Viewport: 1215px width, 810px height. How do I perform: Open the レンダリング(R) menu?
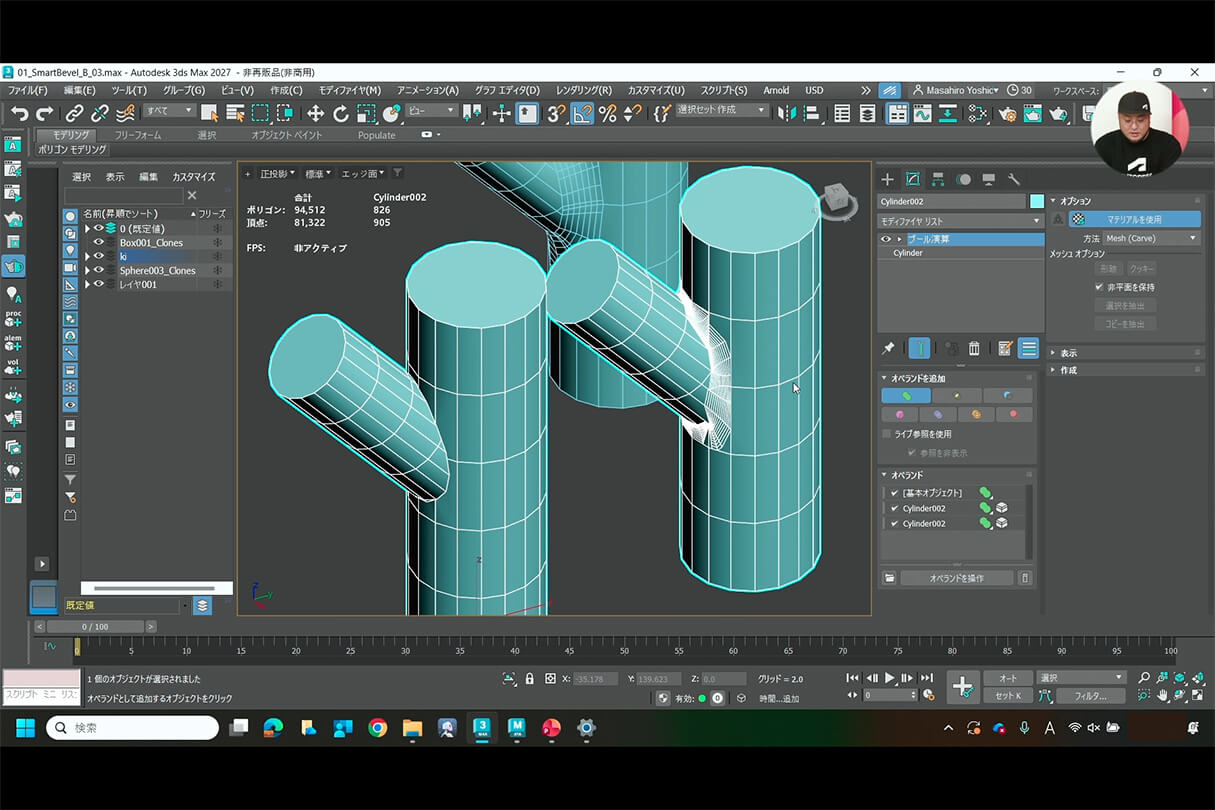pos(583,90)
